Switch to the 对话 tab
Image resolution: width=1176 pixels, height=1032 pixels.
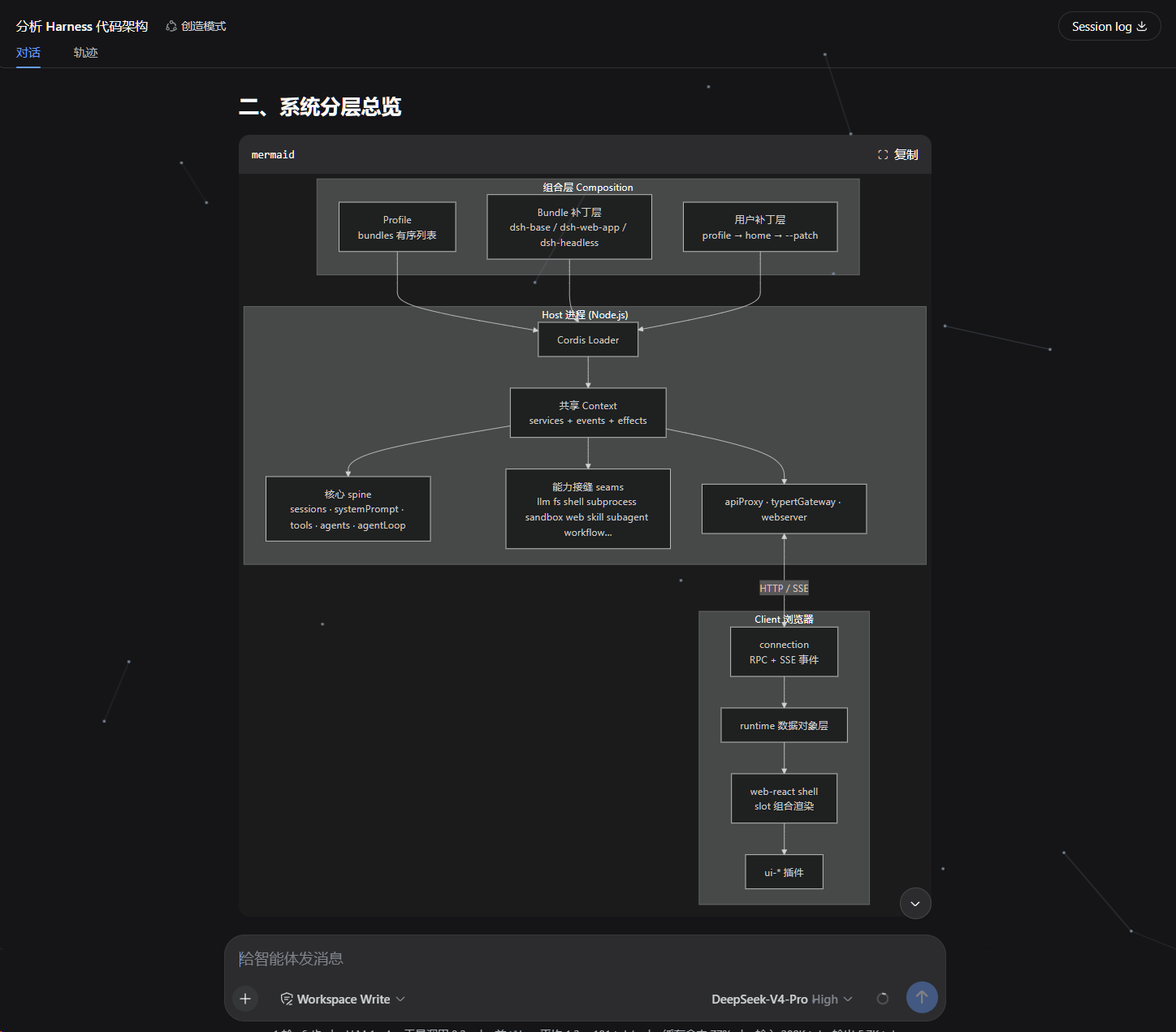coord(28,53)
